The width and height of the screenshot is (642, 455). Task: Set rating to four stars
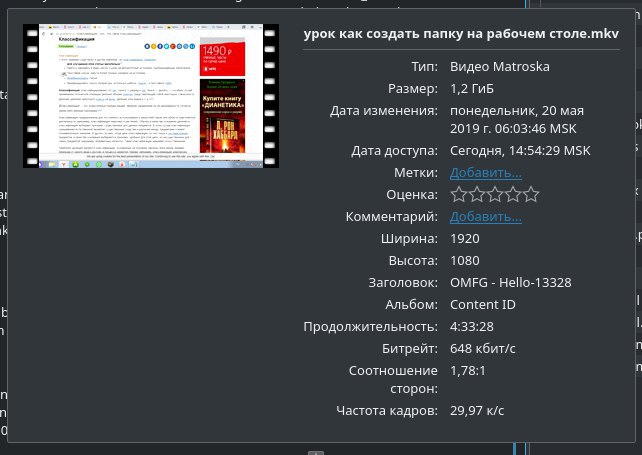click(x=513, y=195)
